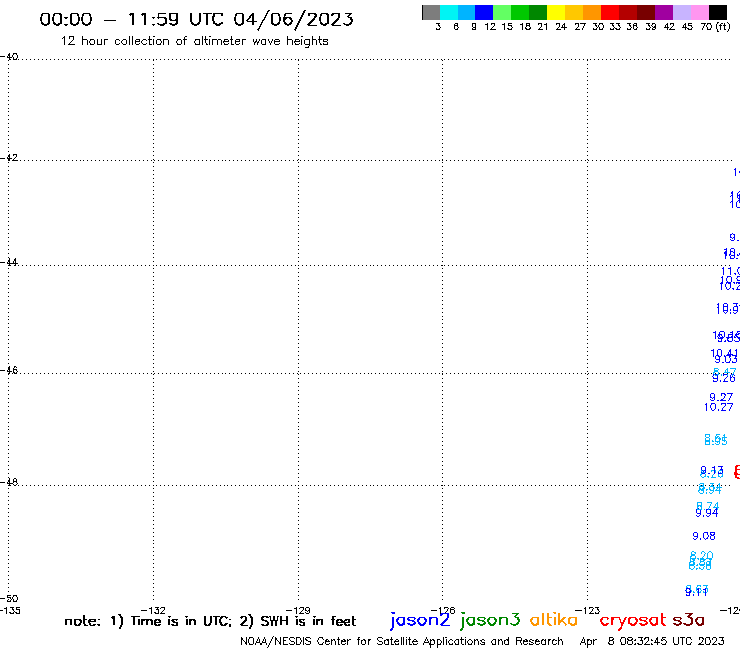Viewport: 740px width, 650px height.
Task: Click the '-40' latitude axis label
Action: pos(9,56)
